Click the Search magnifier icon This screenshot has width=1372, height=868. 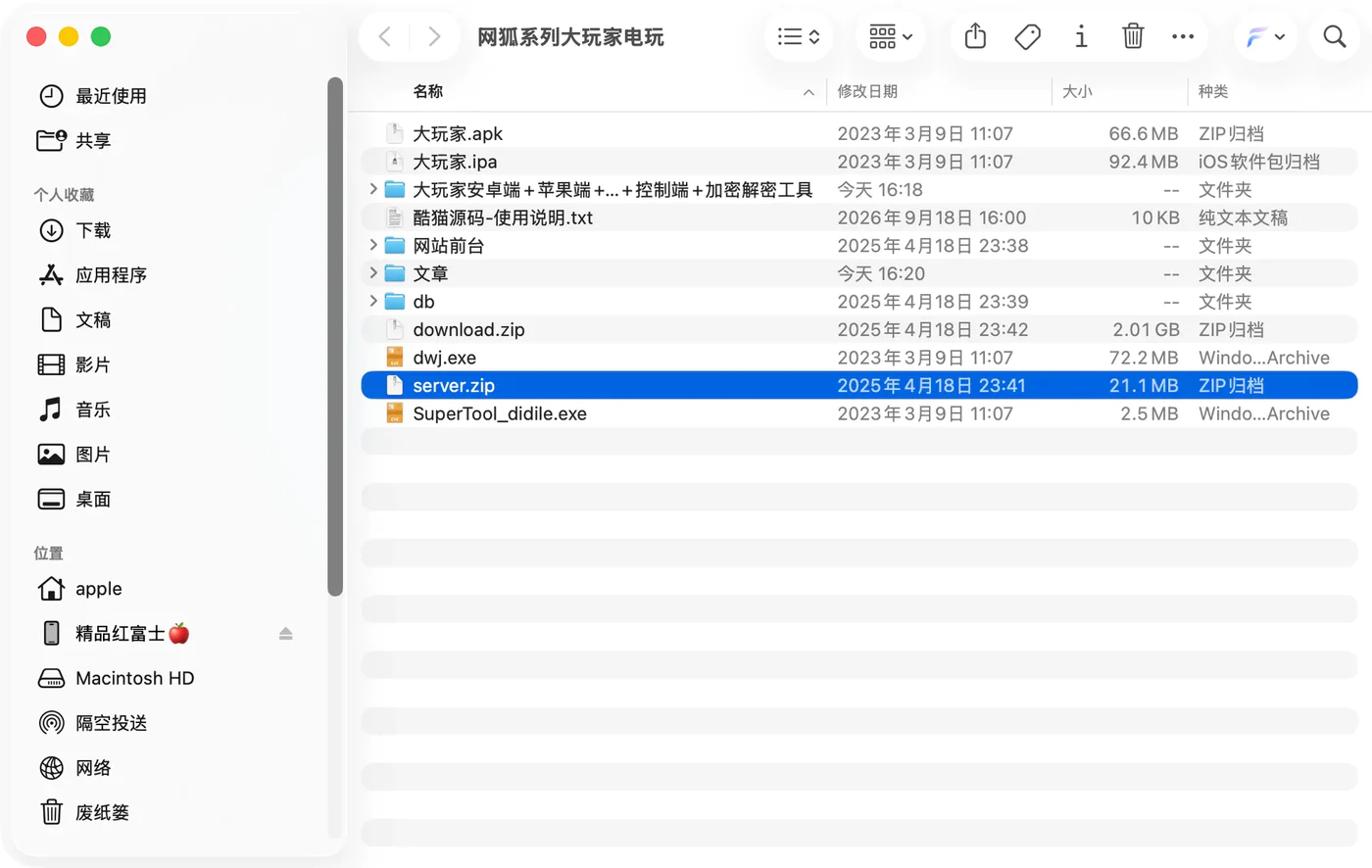point(1335,37)
